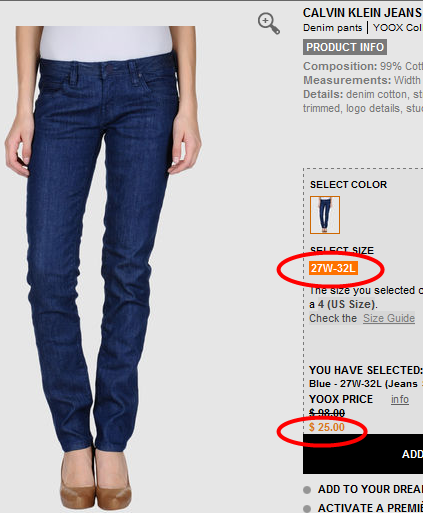Click the gray bullet beside Activate A Premie
423x513 pixels.
(307, 509)
